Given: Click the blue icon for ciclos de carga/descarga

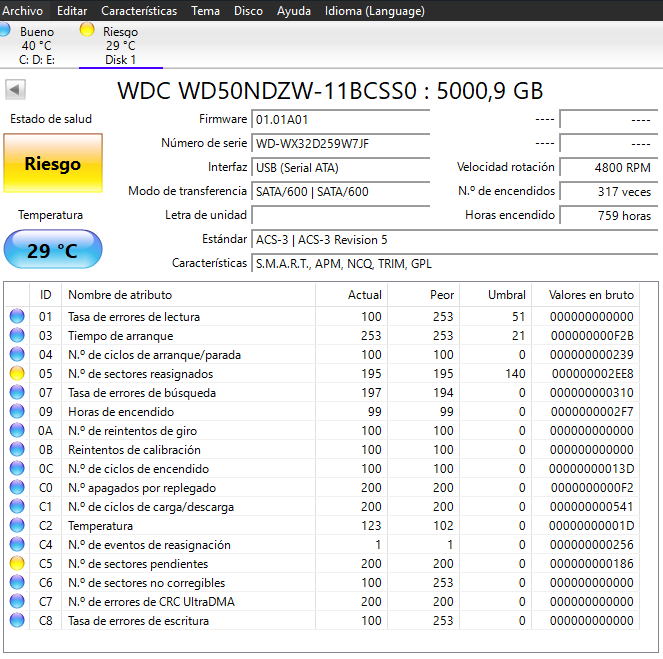Looking at the screenshot, I should [17, 506].
